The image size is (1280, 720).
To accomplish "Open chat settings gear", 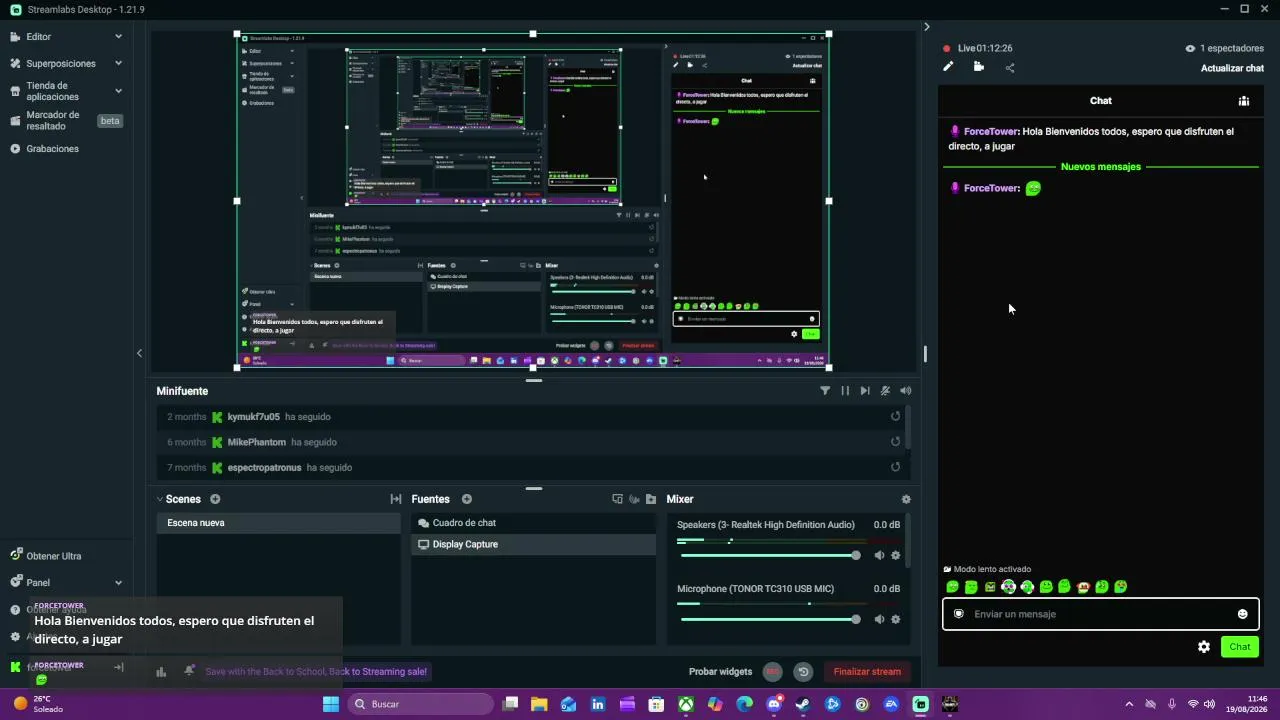I will coord(1204,647).
